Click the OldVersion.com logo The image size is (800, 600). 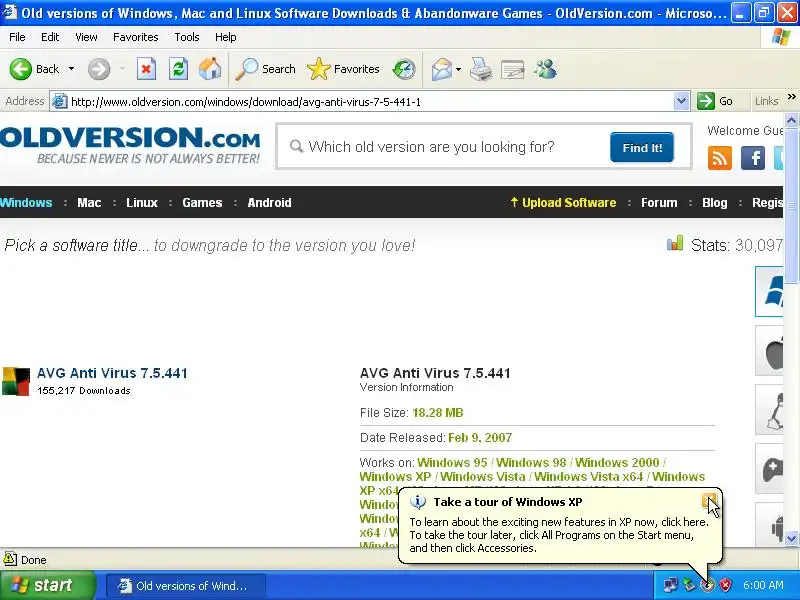pyautogui.click(x=130, y=145)
